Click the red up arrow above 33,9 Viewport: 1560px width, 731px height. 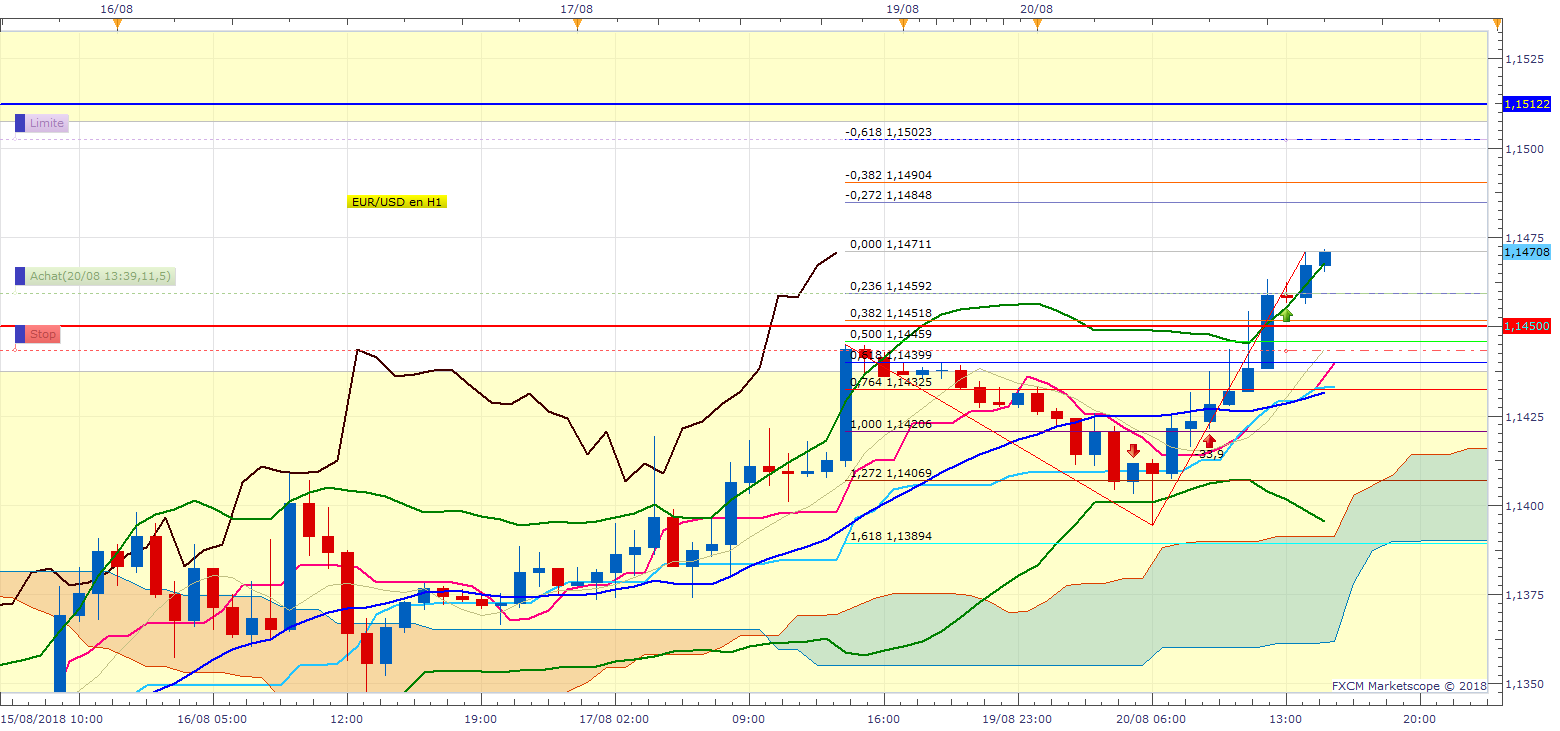(x=1210, y=441)
